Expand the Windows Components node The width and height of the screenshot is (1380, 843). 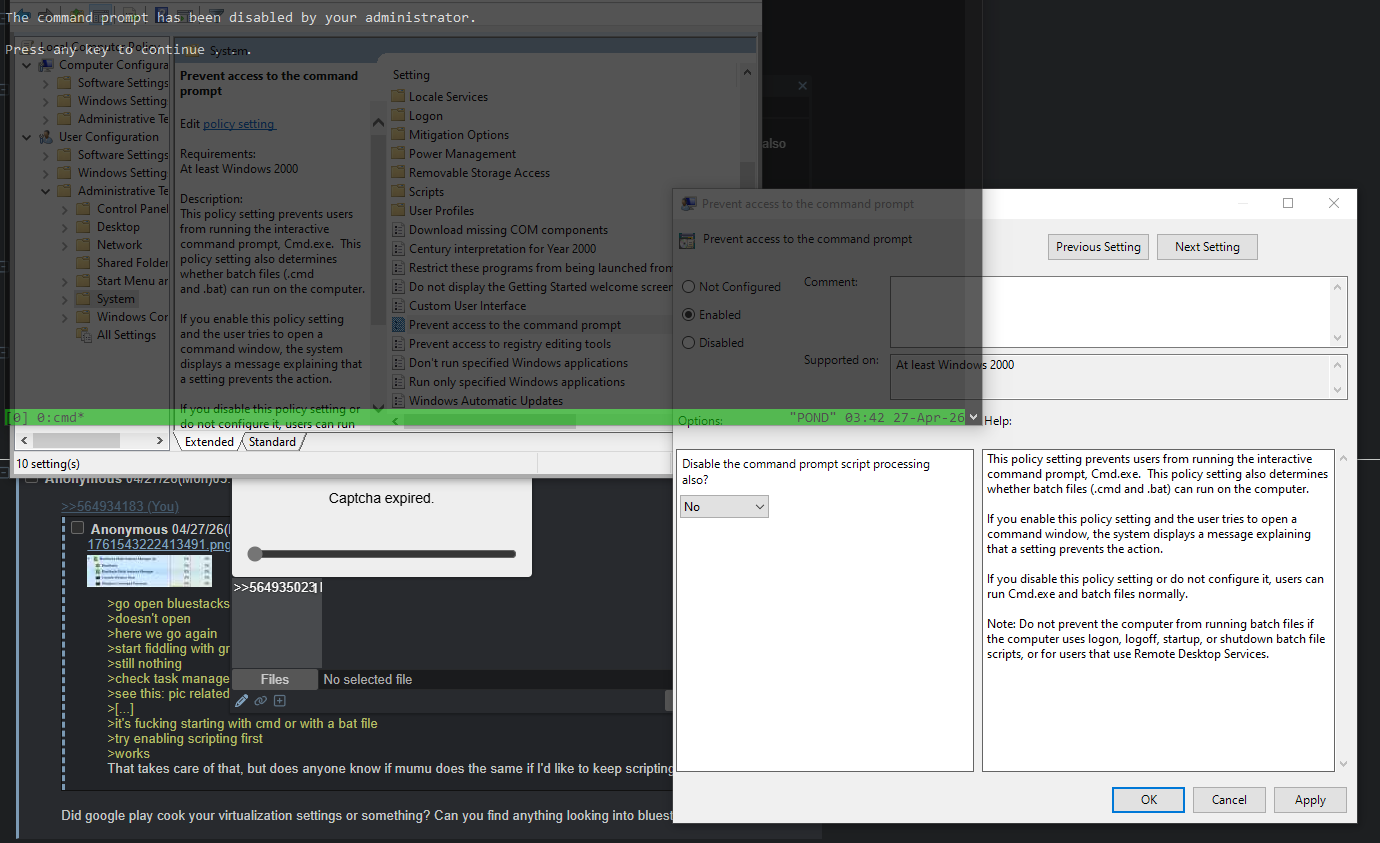(x=64, y=317)
